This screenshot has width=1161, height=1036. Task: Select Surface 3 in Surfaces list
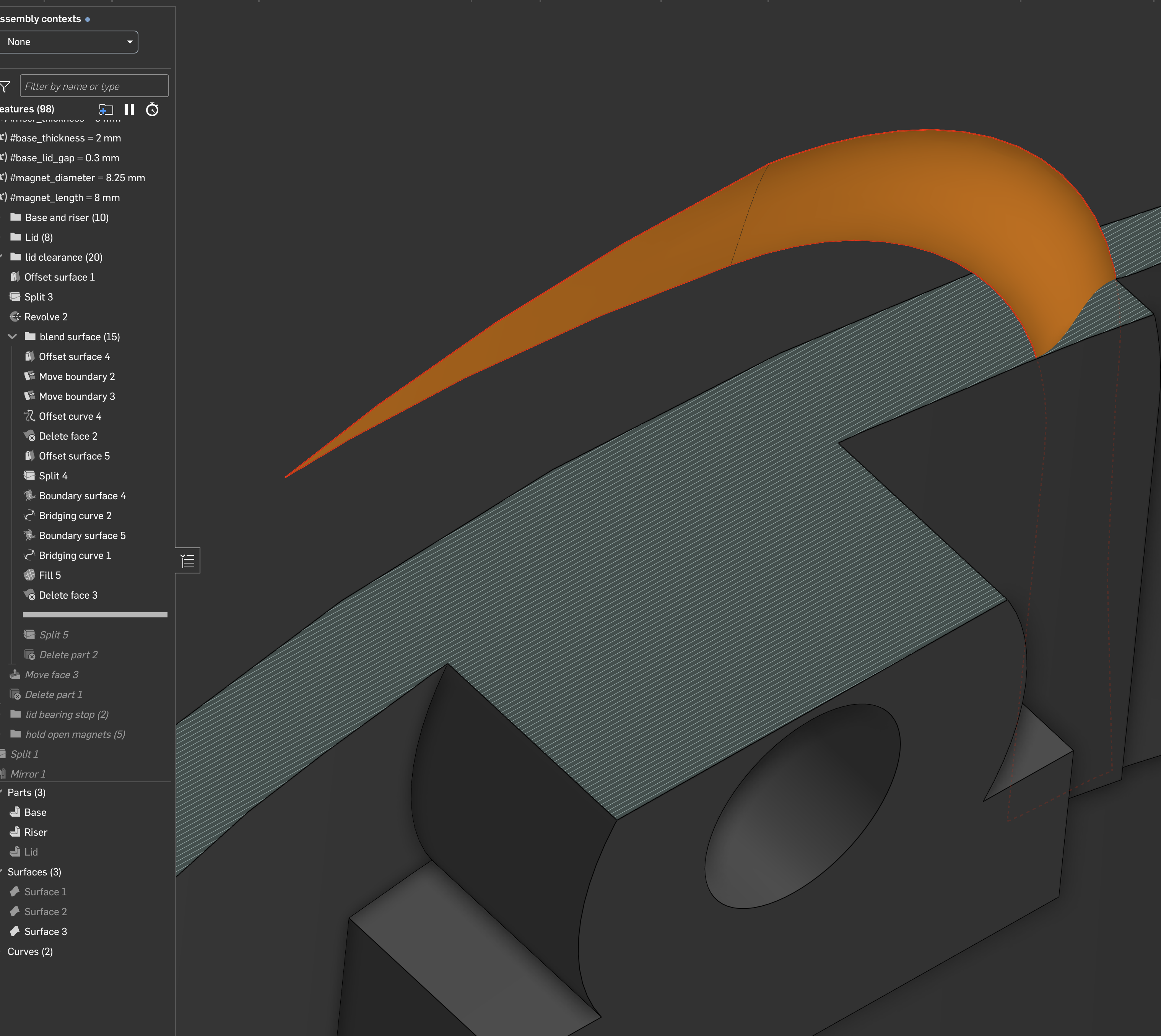[x=45, y=932]
